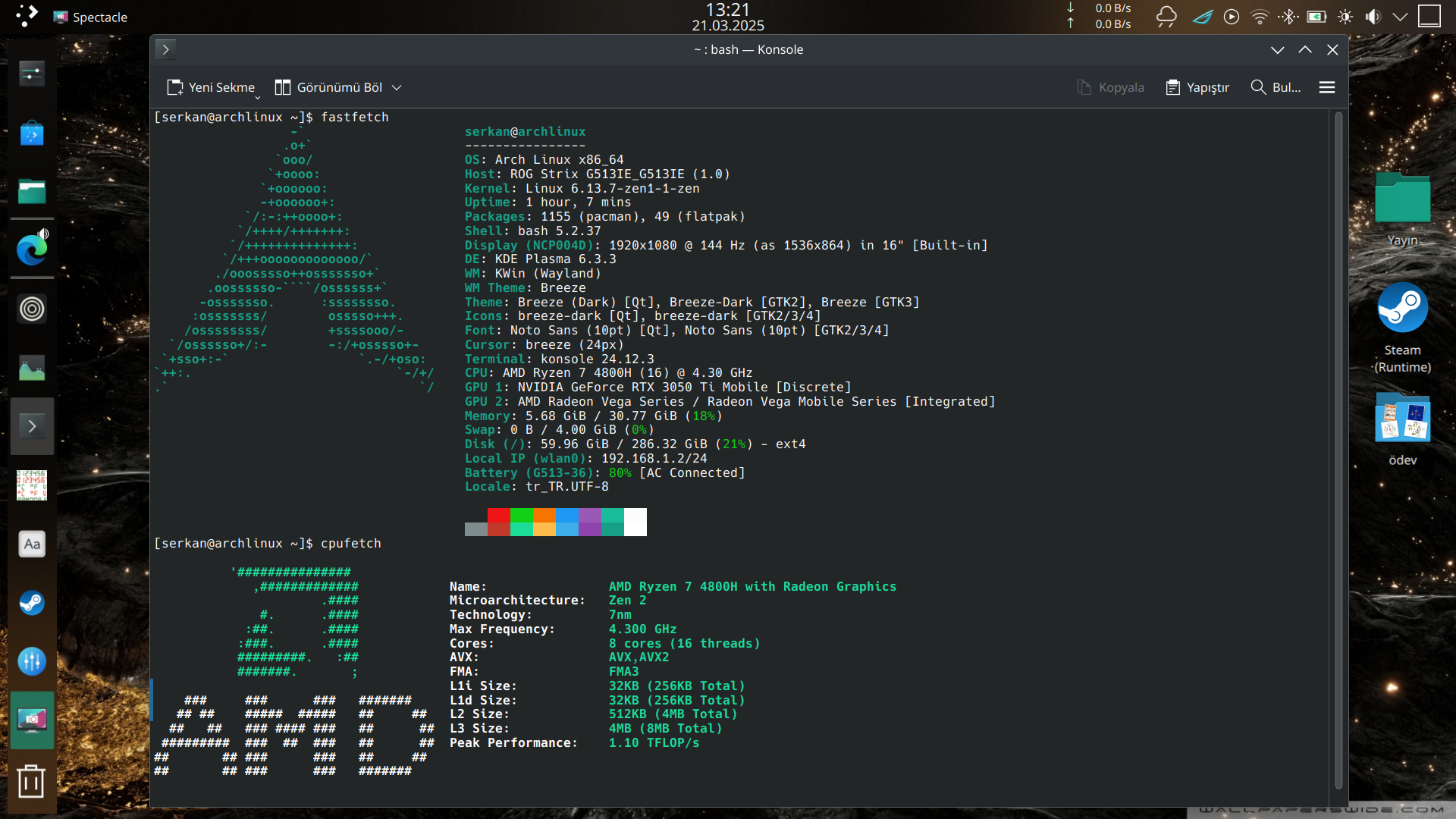Open the Wi-Fi networks tray icon
This screenshot has width=1456, height=819.
point(1260,17)
